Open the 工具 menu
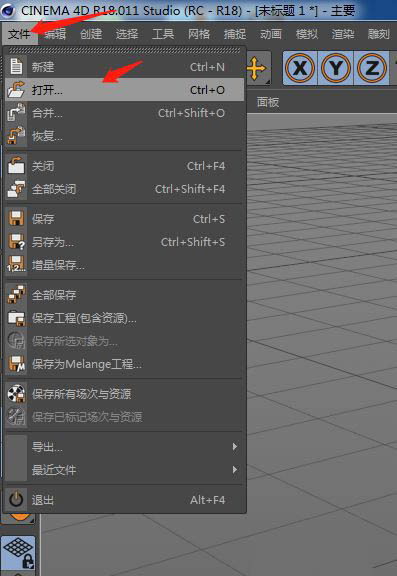This screenshot has width=397, height=576. click(x=163, y=34)
